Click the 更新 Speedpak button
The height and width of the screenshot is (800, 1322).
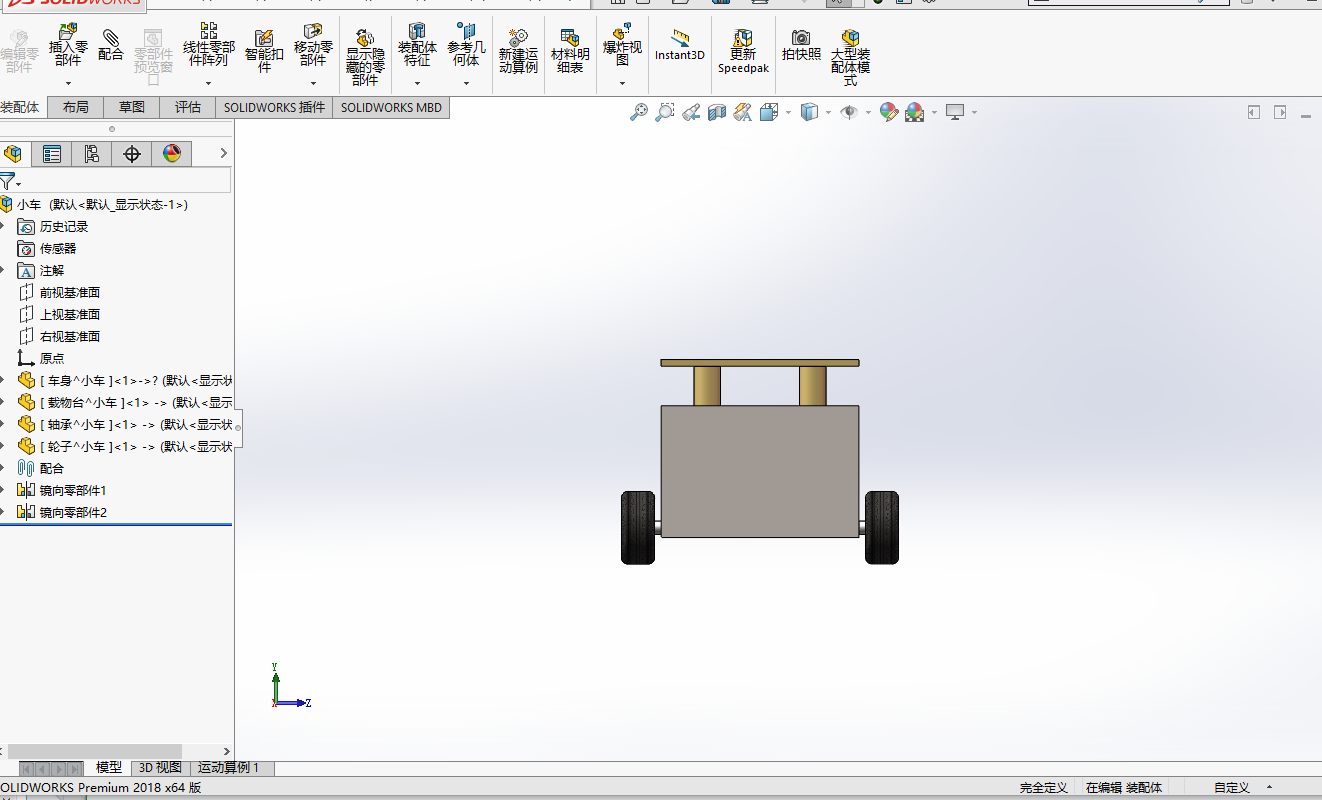pyautogui.click(x=743, y=50)
